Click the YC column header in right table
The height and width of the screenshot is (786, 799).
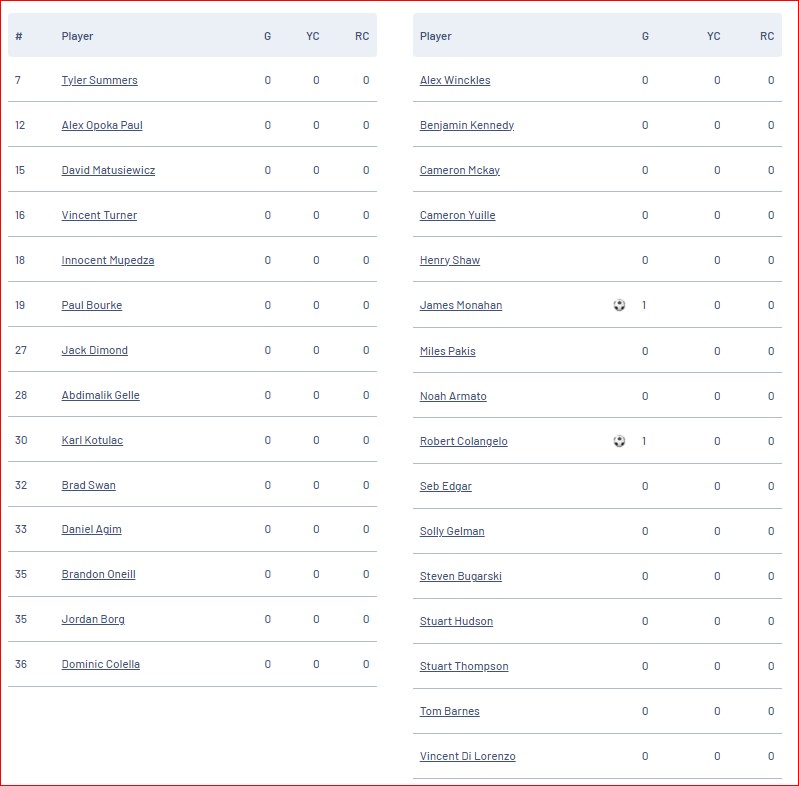pyautogui.click(x=713, y=36)
